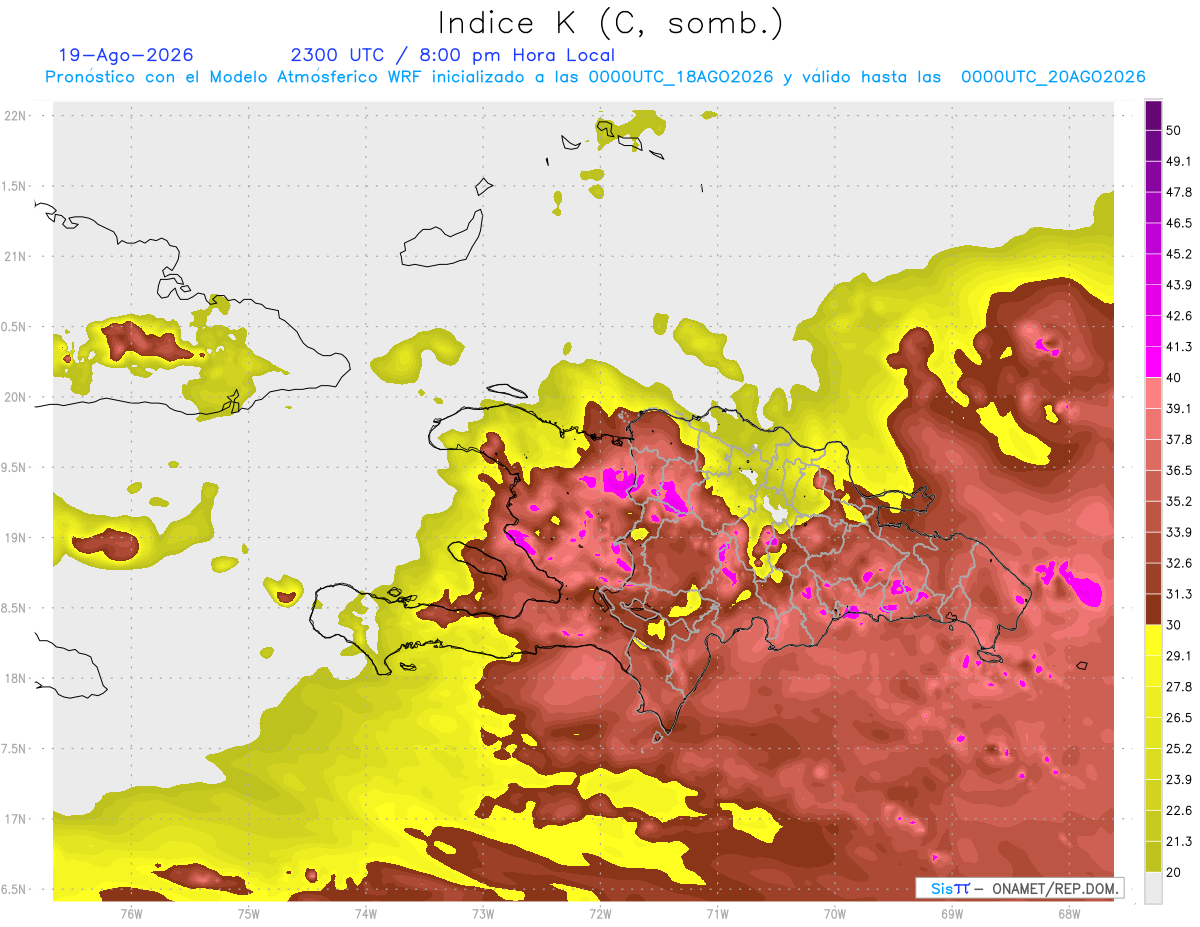Click the 40 value label on the color legend
Image resolution: width=1200 pixels, height=927 pixels.
click(x=1174, y=378)
